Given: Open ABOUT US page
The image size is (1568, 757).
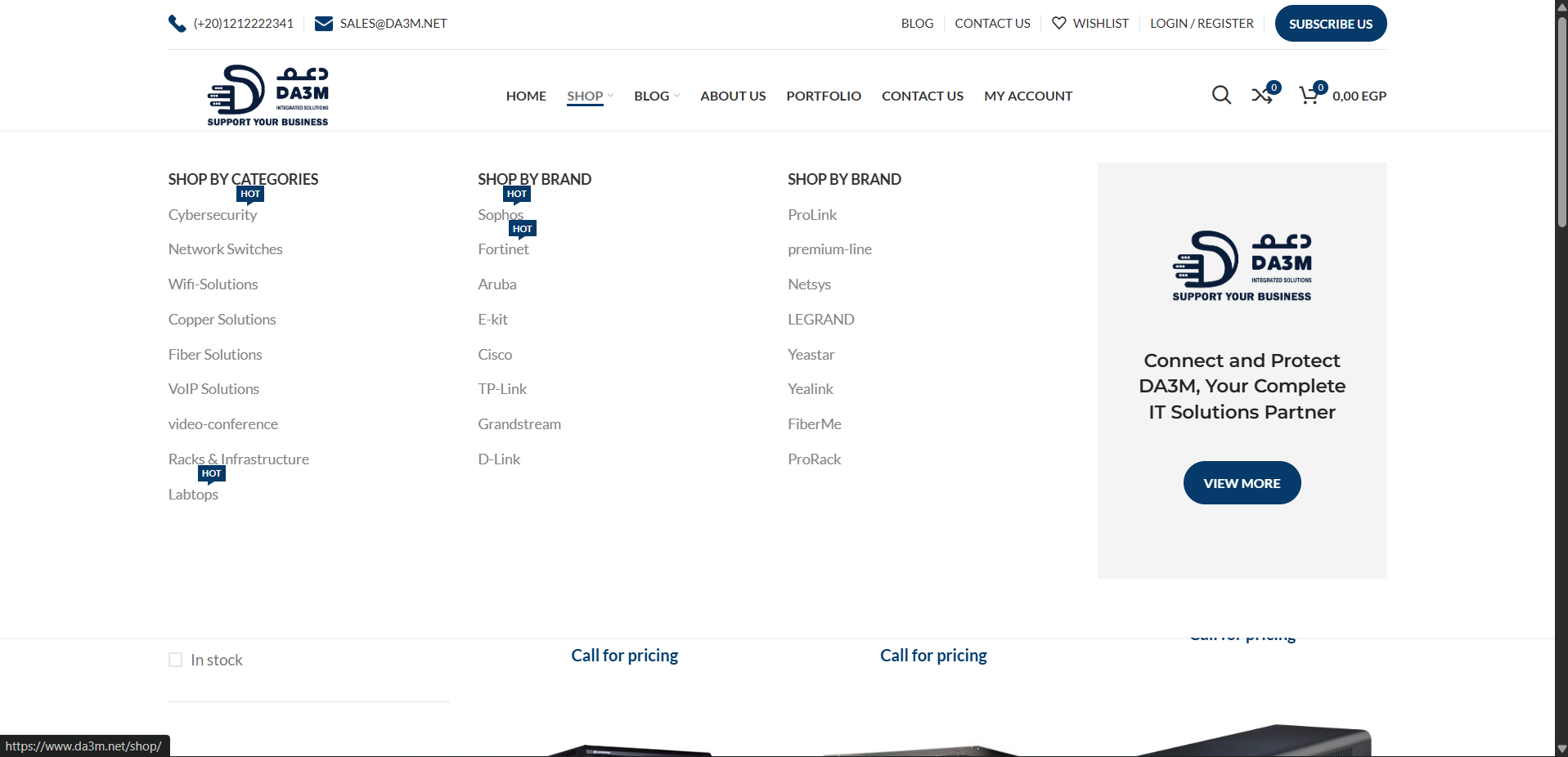Looking at the screenshot, I should 733,96.
